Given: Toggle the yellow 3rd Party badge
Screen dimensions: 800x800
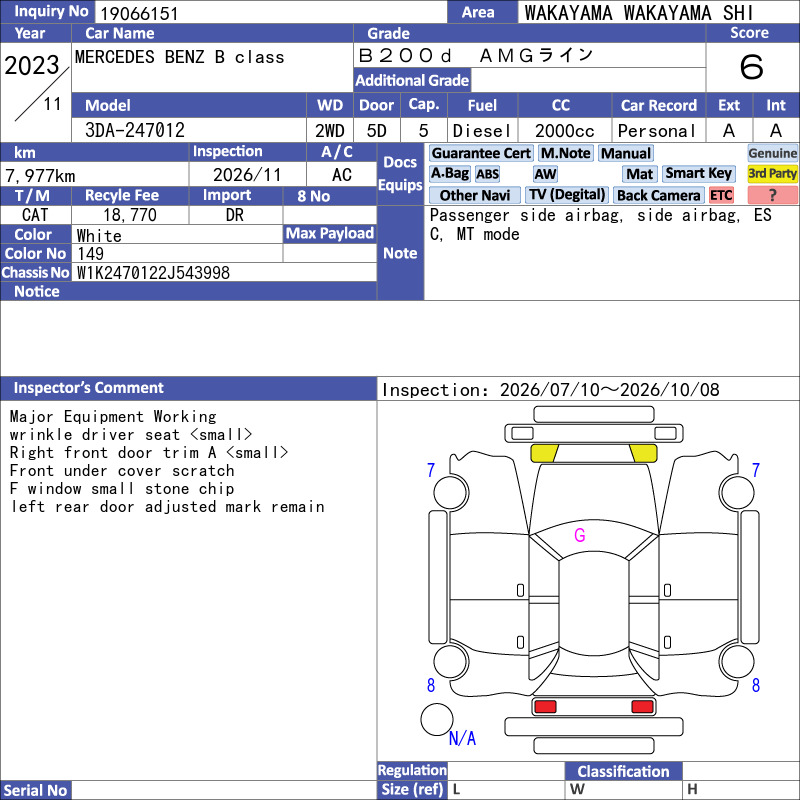Looking at the screenshot, I should (772, 173).
